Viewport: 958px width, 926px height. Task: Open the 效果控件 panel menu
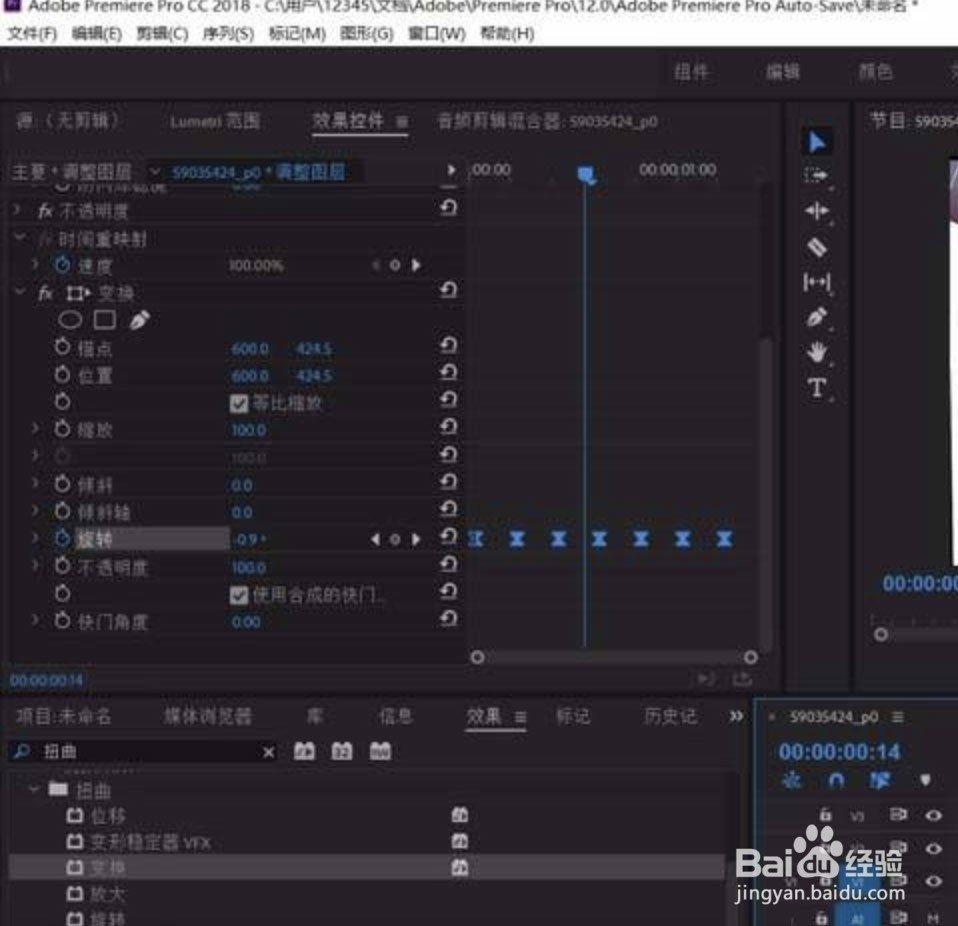(402, 122)
